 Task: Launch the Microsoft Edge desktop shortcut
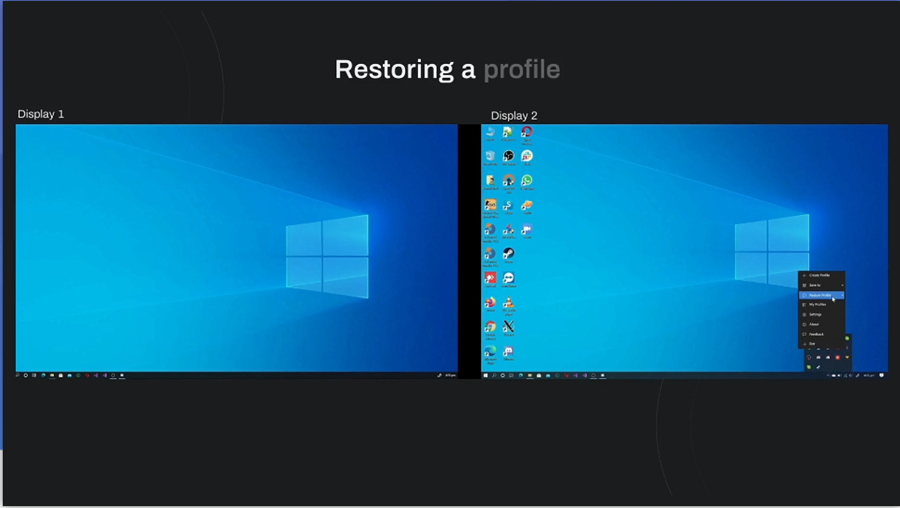pos(490,354)
